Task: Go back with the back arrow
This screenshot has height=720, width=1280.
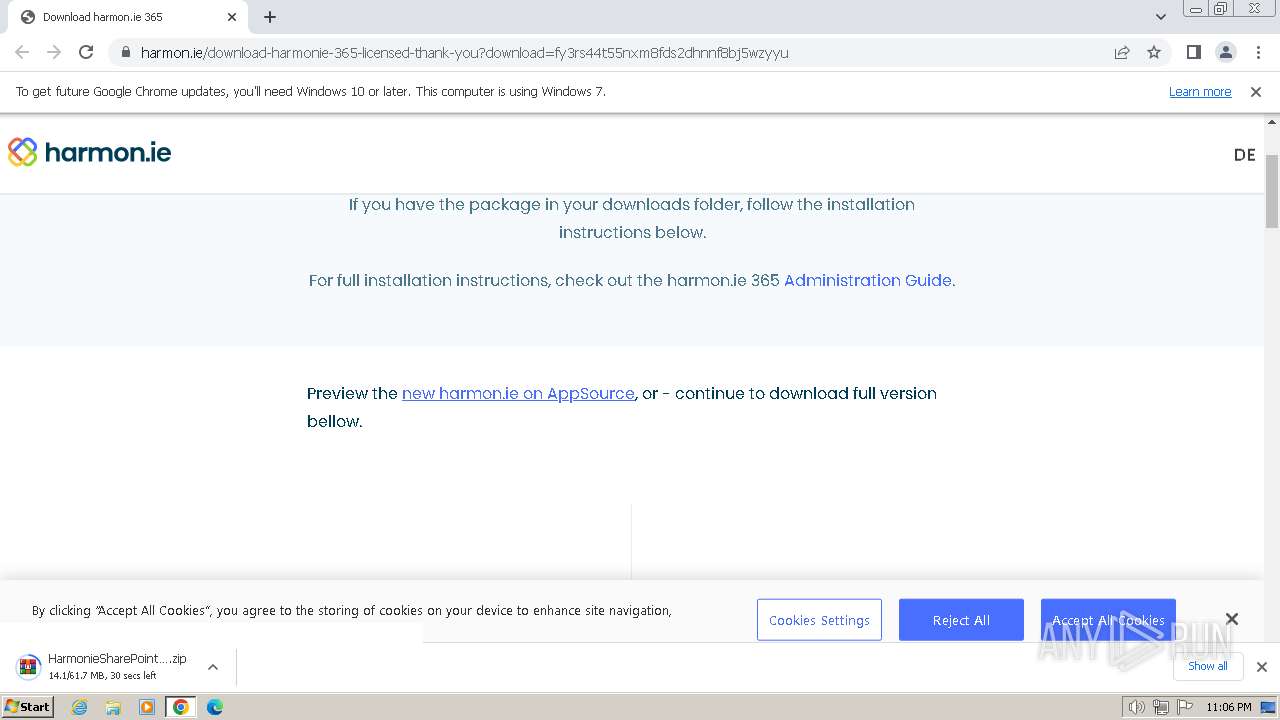Action: pyautogui.click(x=22, y=52)
